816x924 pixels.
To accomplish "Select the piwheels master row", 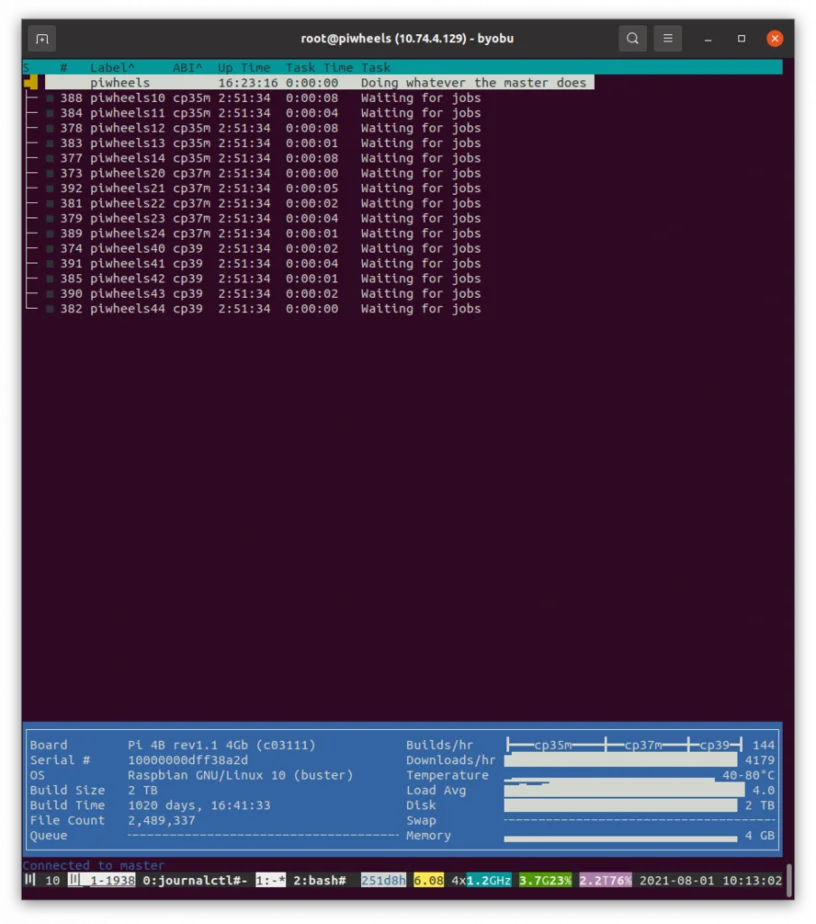I will 319,82.
